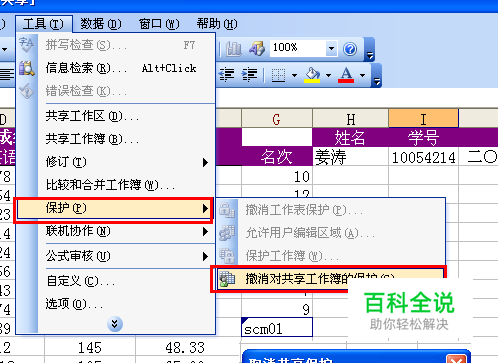Open the Help (帮助) menu

pyautogui.click(x=217, y=24)
